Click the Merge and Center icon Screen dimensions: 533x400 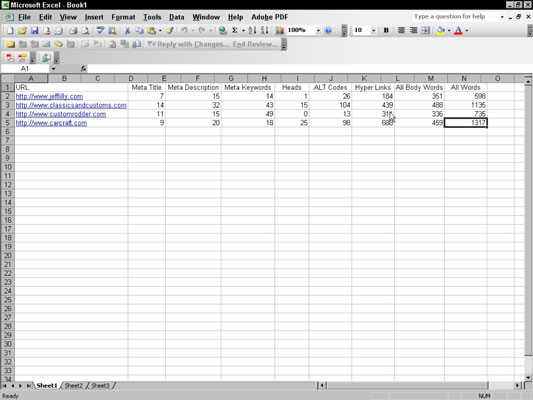426,31
